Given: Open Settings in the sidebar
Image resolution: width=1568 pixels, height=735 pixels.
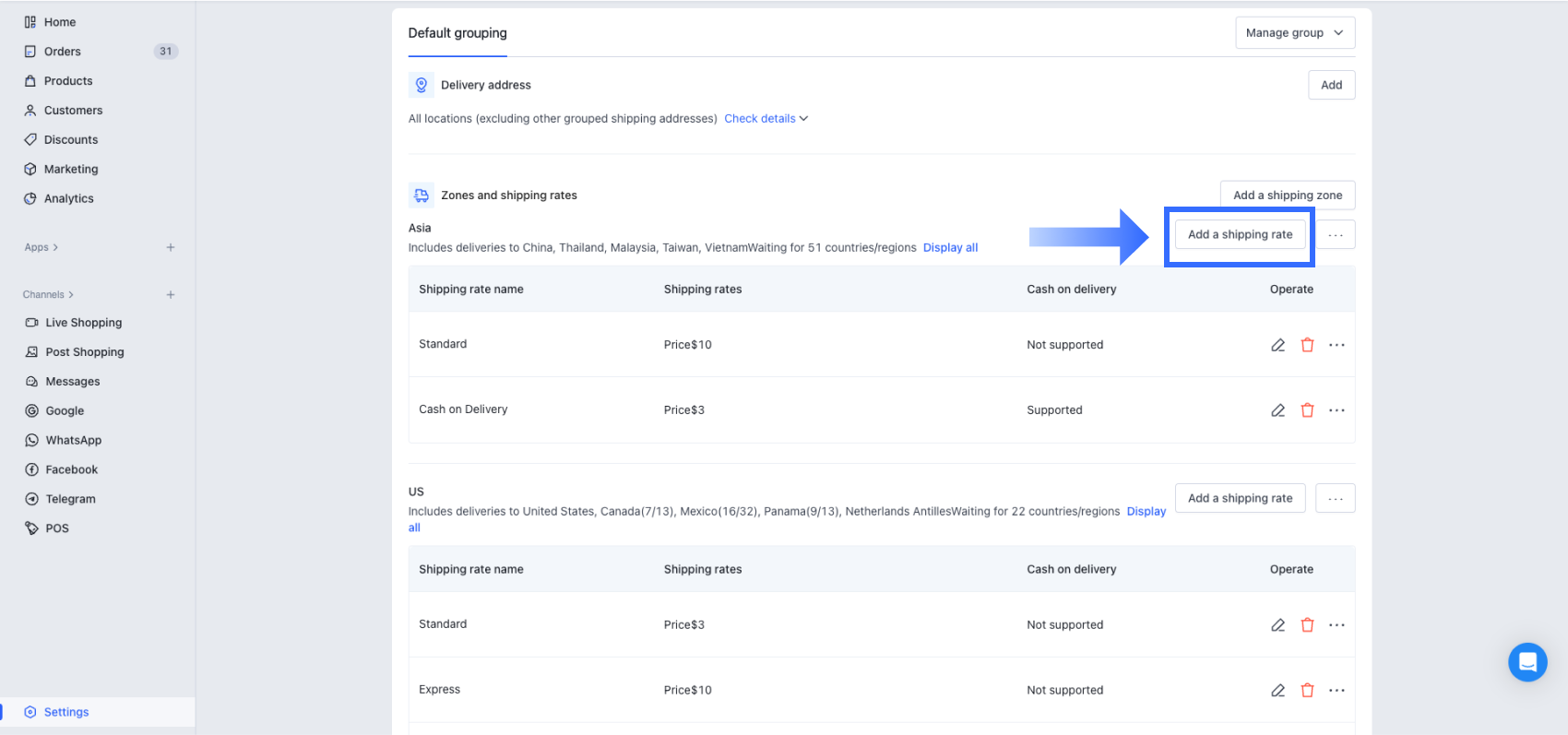Looking at the screenshot, I should click(66, 712).
